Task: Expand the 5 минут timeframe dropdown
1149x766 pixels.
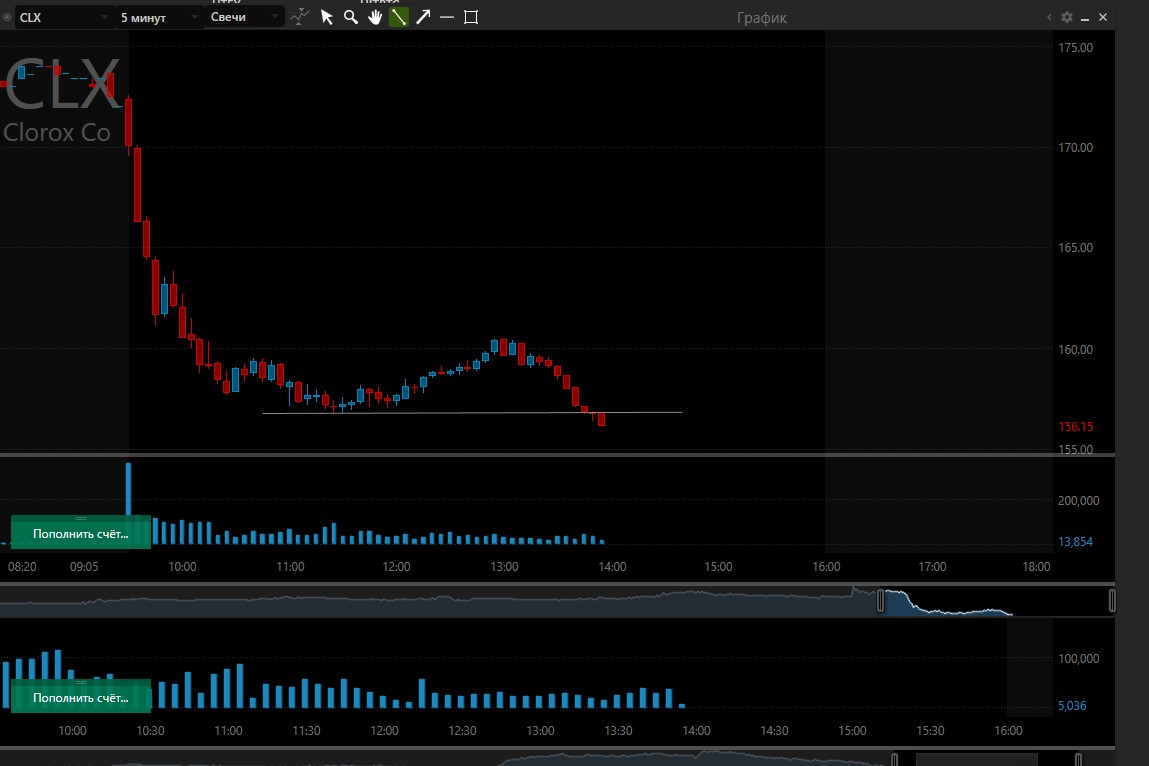Action: pos(158,17)
